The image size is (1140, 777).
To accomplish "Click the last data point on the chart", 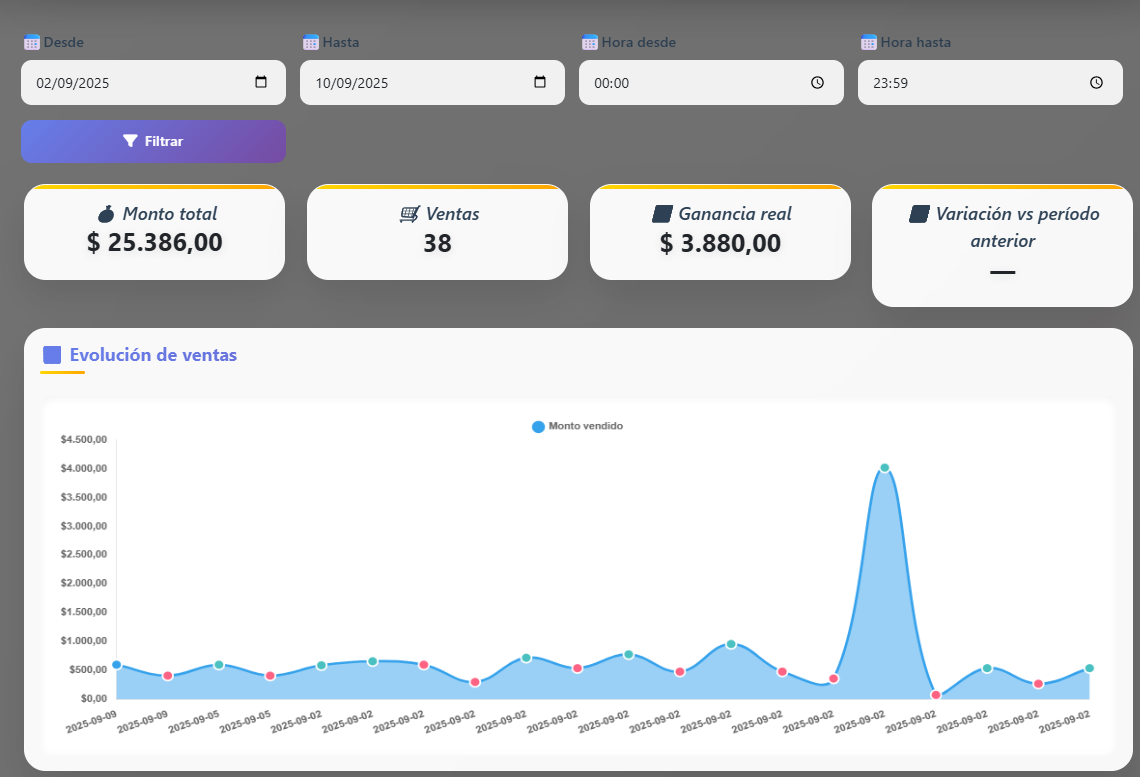I will (x=1089, y=668).
